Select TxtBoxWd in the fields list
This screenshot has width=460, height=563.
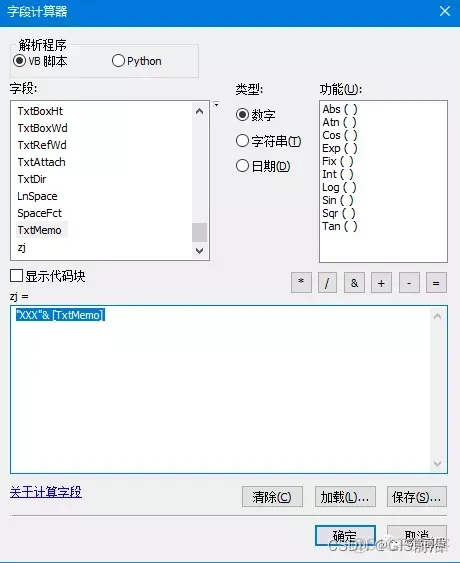pyautogui.click(x=42, y=128)
